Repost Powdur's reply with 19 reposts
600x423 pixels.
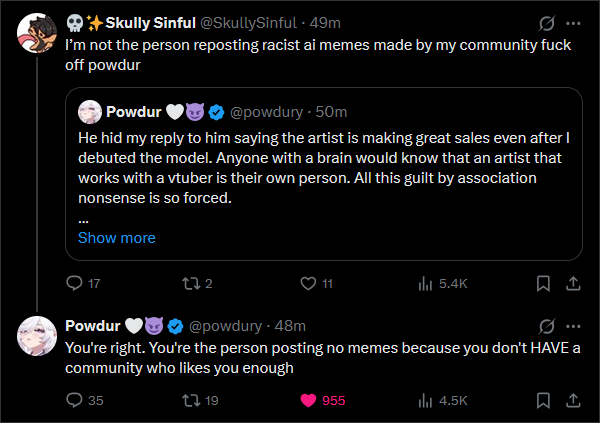(x=200, y=400)
